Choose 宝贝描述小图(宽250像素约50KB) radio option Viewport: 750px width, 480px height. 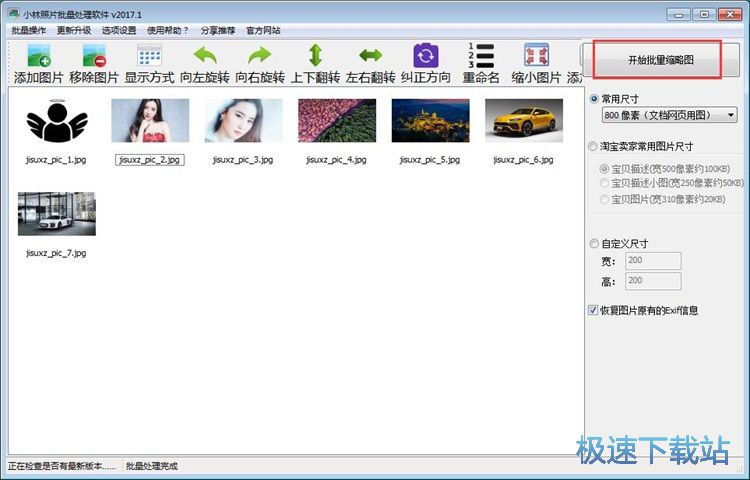[x=604, y=183]
